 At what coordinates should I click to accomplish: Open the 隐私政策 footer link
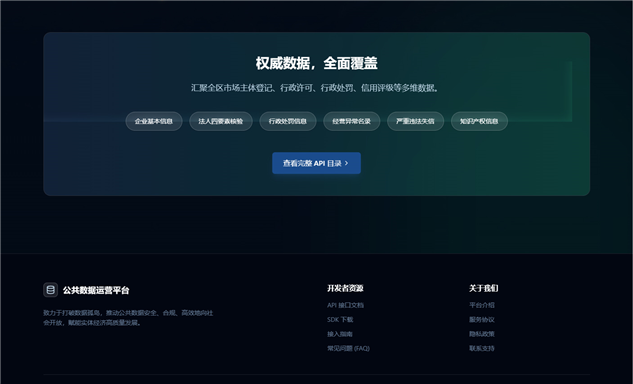(x=482, y=334)
